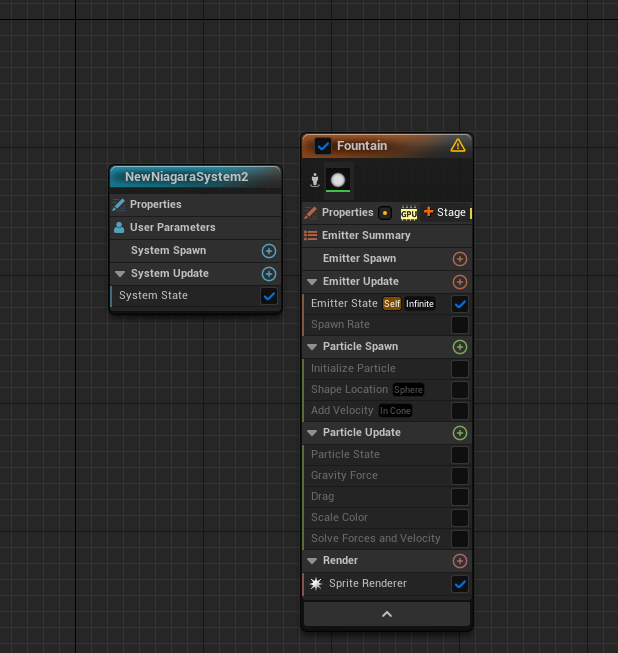Add a module to System Spawn
This screenshot has height=653, width=618.
coord(269,251)
